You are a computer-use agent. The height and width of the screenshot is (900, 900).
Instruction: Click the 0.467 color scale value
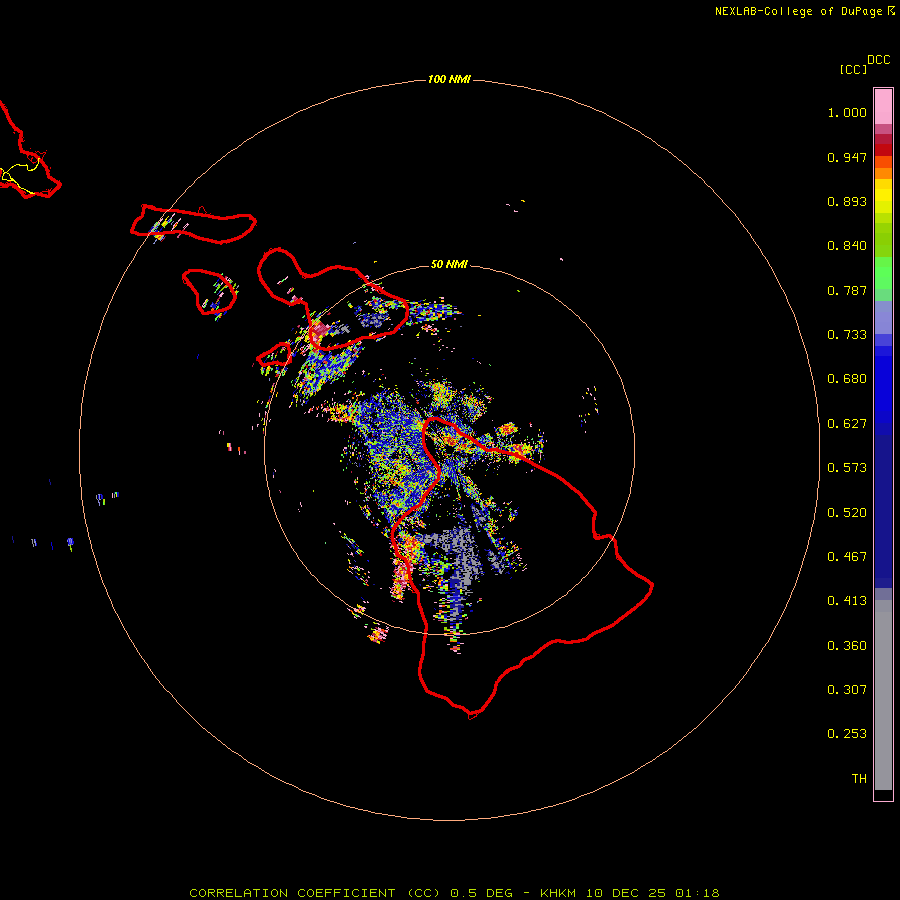pyautogui.click(x=847, y=557)
